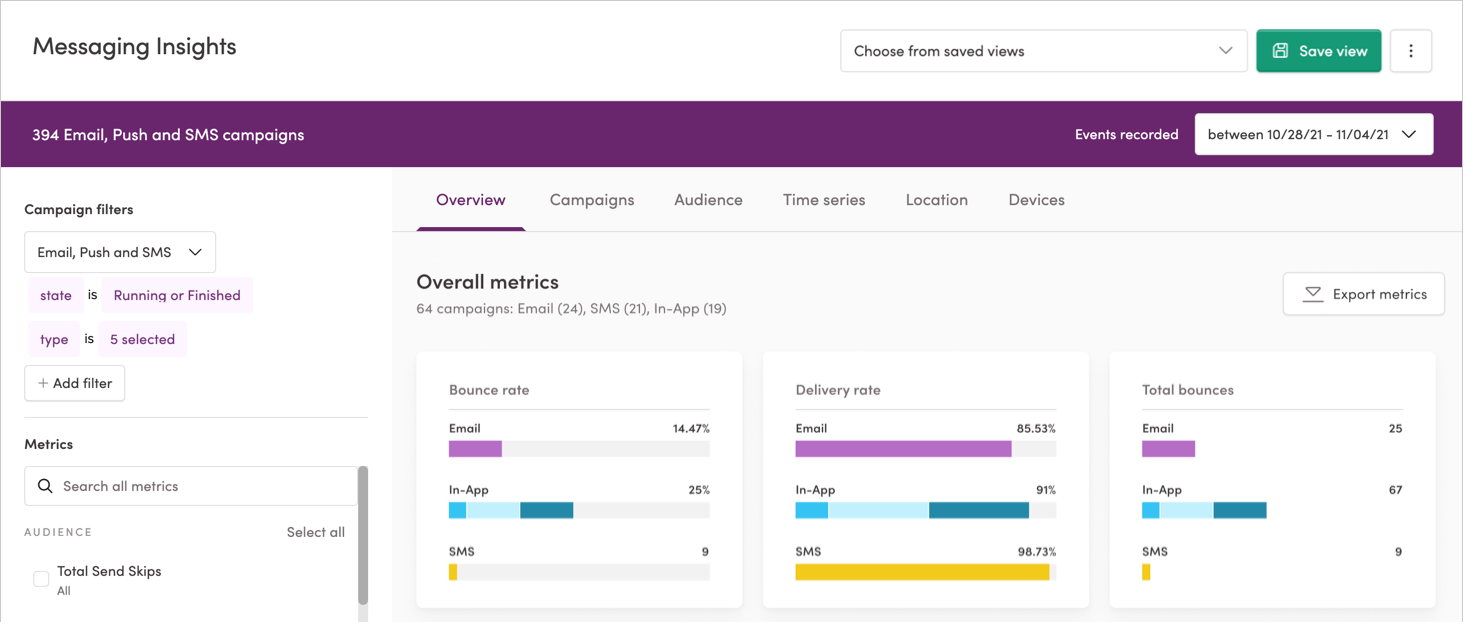Click the search magnifier in metrics panel
Image resolution: width=1466 pixels, height=626 pixels.
[x=44, y=485]
